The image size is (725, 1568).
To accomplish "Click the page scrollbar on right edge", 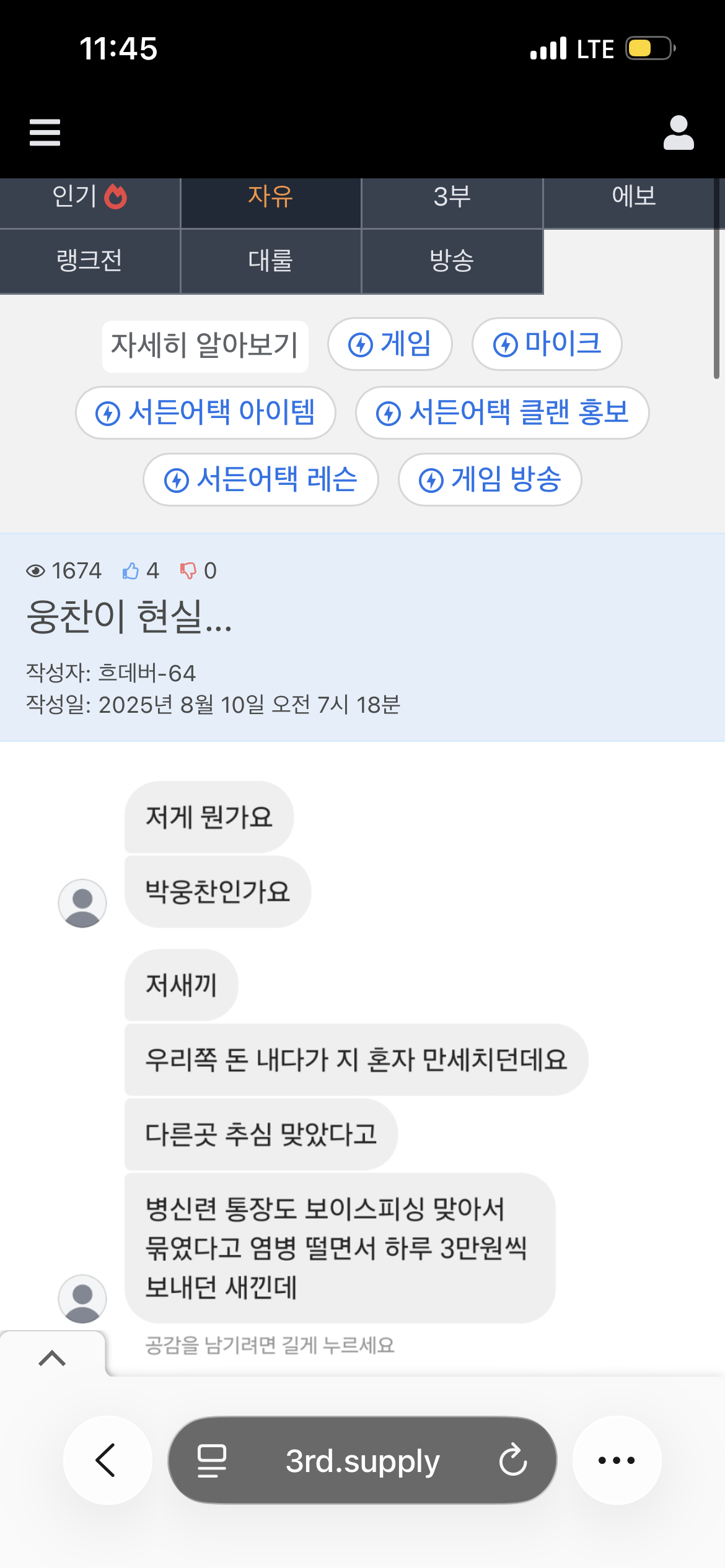I will pos(716,303).
